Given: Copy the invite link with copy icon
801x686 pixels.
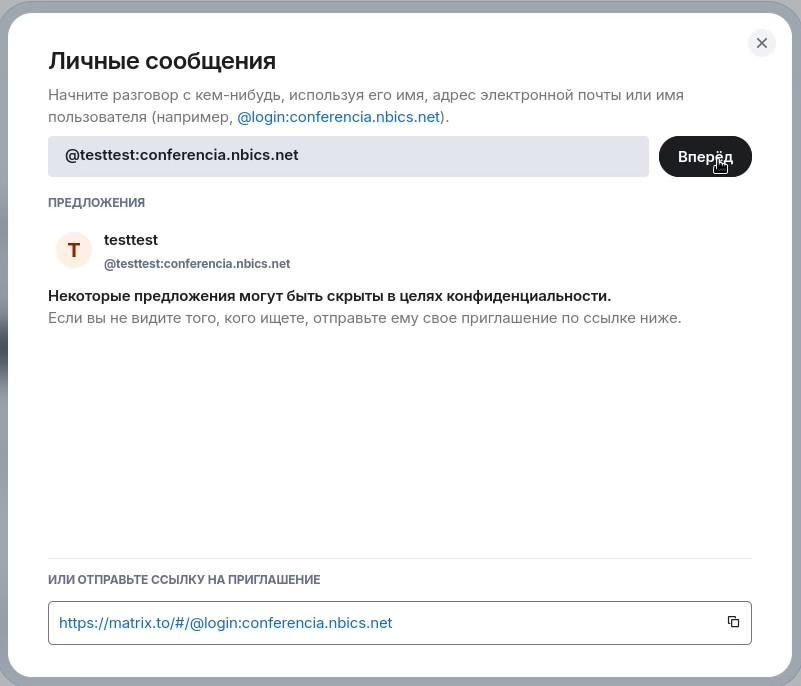Looking at the screenshot, I should pyautogui.click(x=733, y=622).
